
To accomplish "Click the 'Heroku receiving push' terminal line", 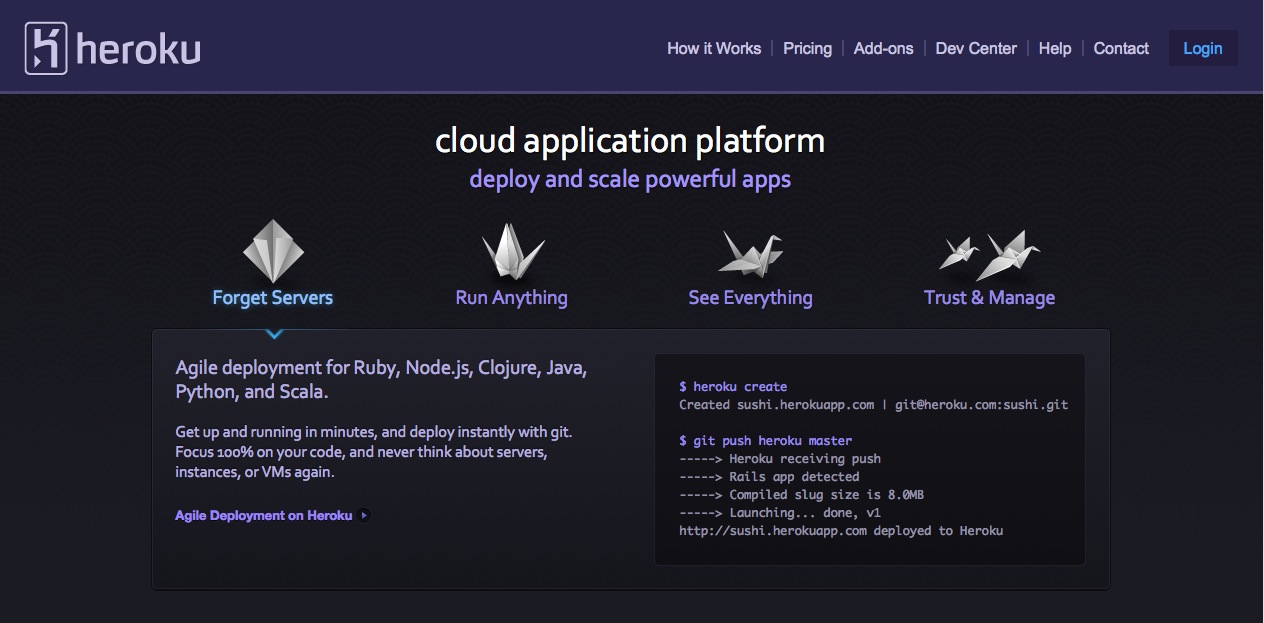I will point(780,459).
